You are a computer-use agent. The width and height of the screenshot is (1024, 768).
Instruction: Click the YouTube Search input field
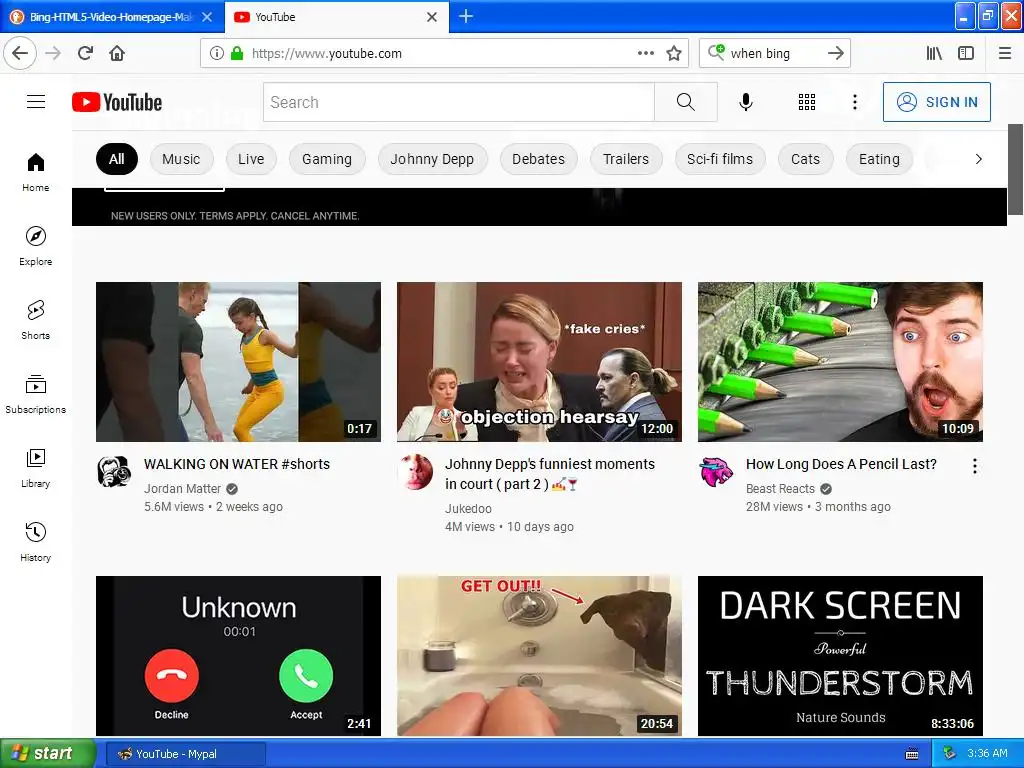[458, 102]
